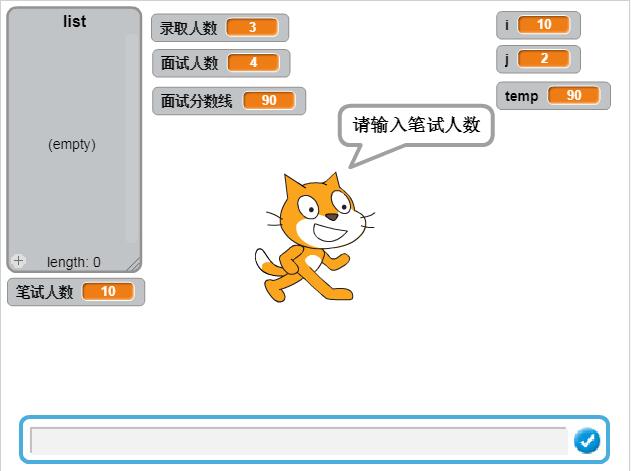The width and height of the screenshot is (631, 471).
Task: Click the answer input field
Action: tap(299, 441)
